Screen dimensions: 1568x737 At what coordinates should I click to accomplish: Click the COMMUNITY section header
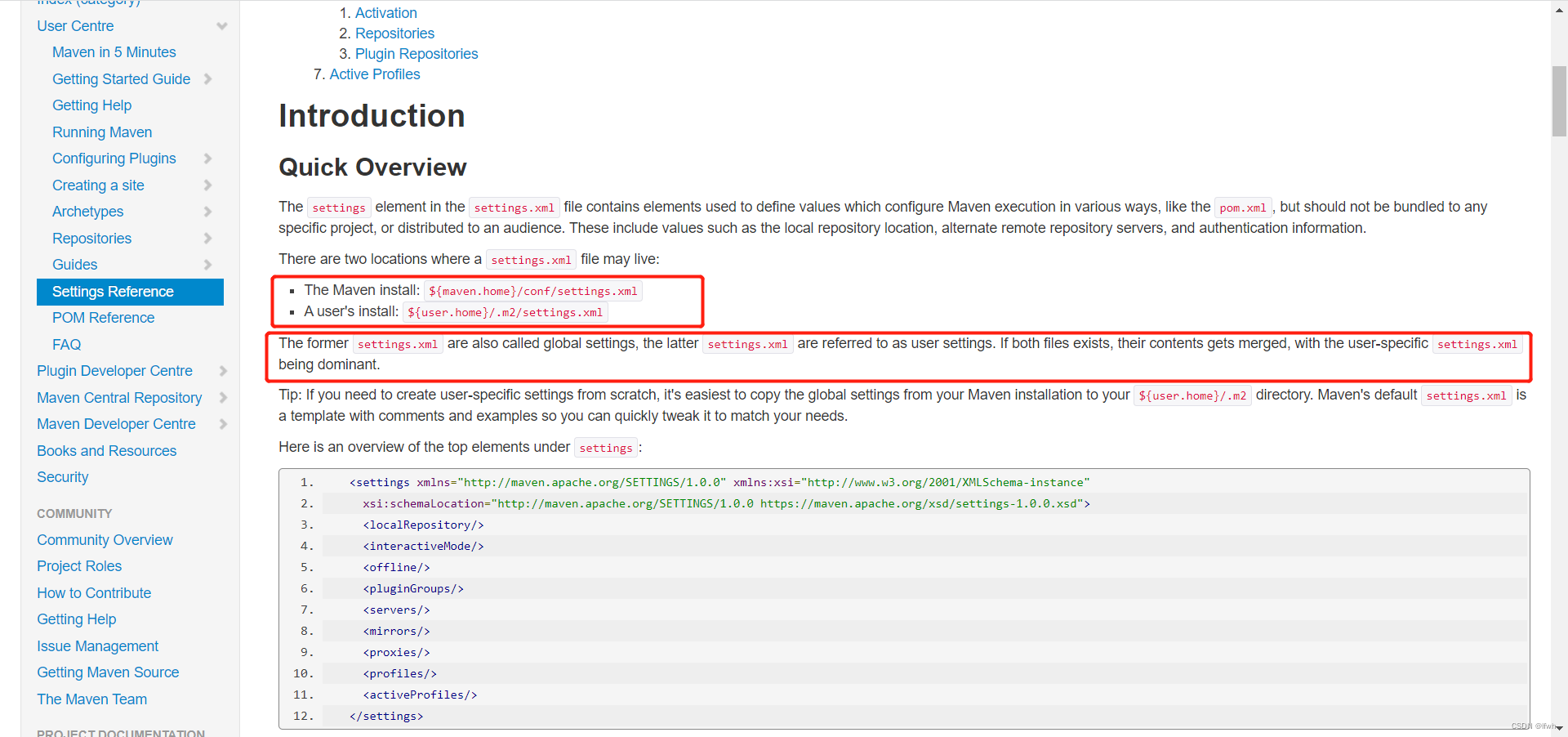pos(74,514)
